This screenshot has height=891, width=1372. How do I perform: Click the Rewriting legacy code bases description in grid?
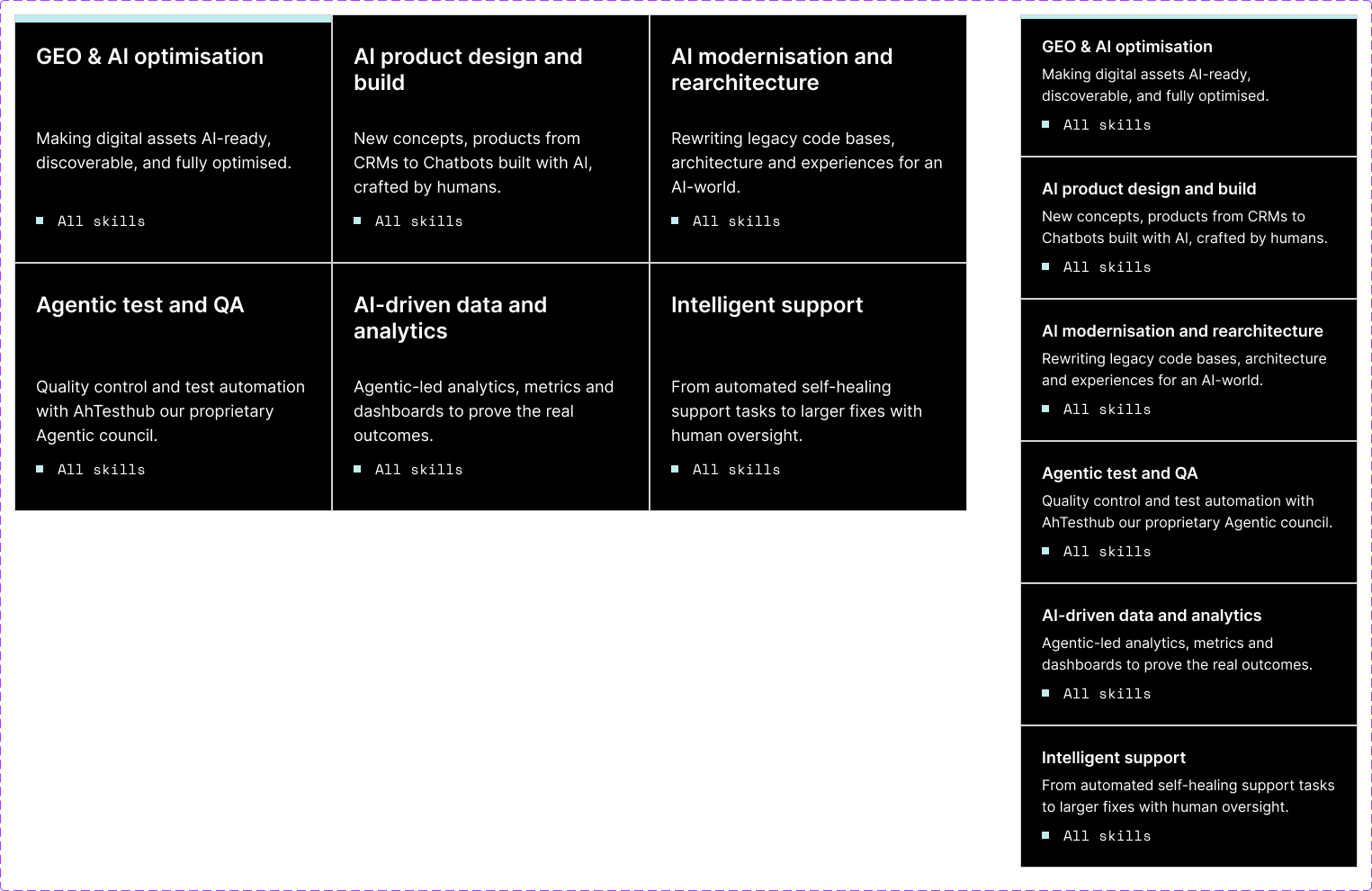807,163
